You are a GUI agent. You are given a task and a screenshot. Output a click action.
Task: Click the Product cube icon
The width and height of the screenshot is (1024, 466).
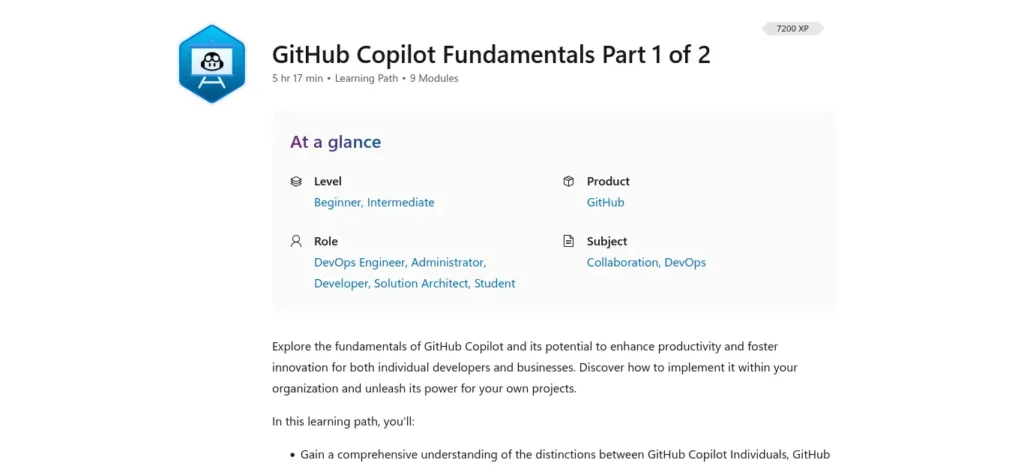[569, 181]
